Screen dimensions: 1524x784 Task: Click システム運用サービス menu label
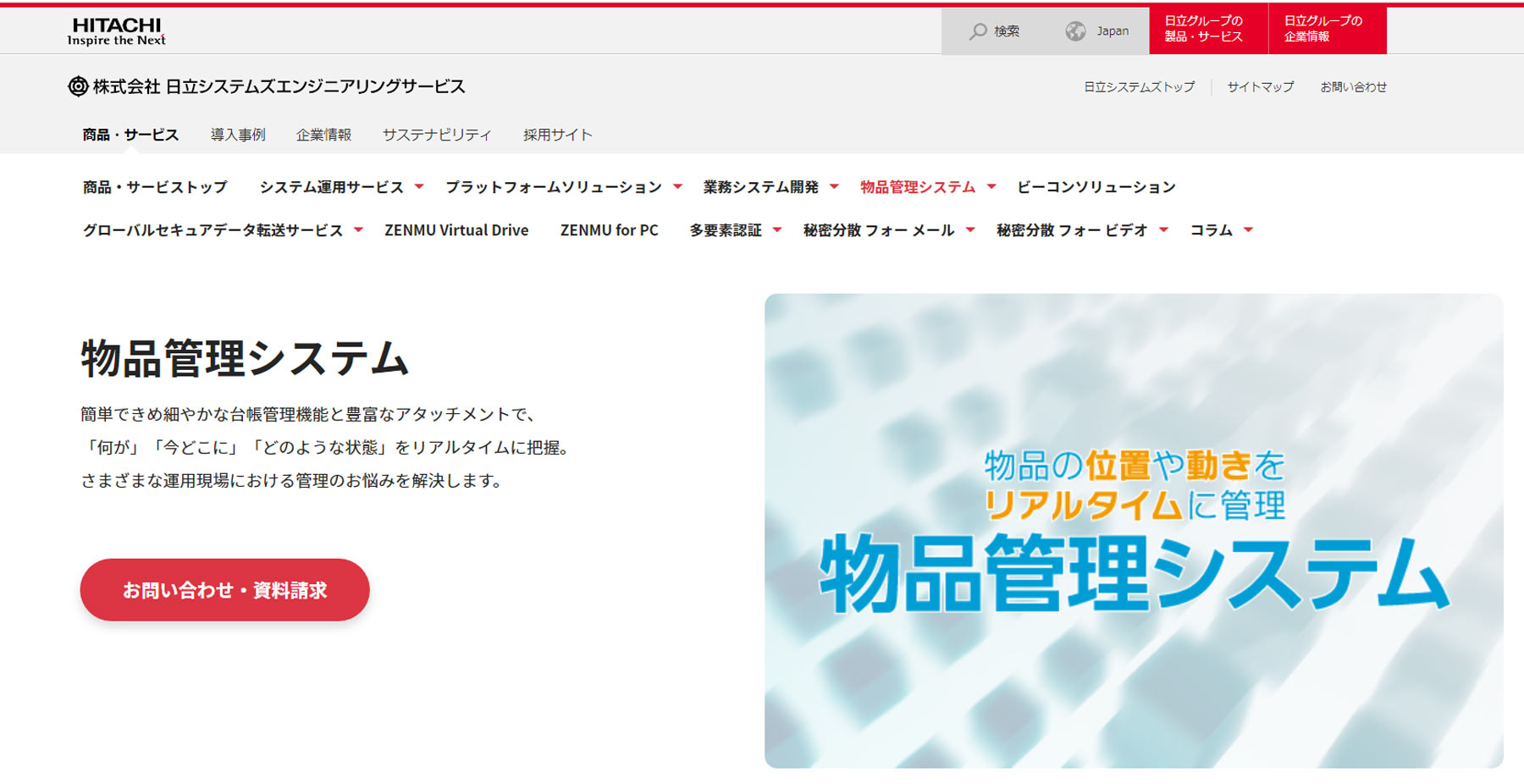coord(332,187)
